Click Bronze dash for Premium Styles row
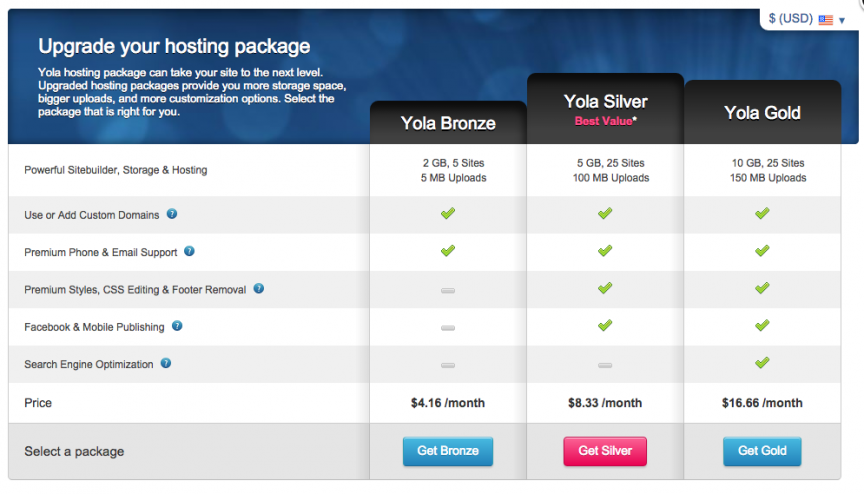Screen dimensions: 864x494 point(448,290)
